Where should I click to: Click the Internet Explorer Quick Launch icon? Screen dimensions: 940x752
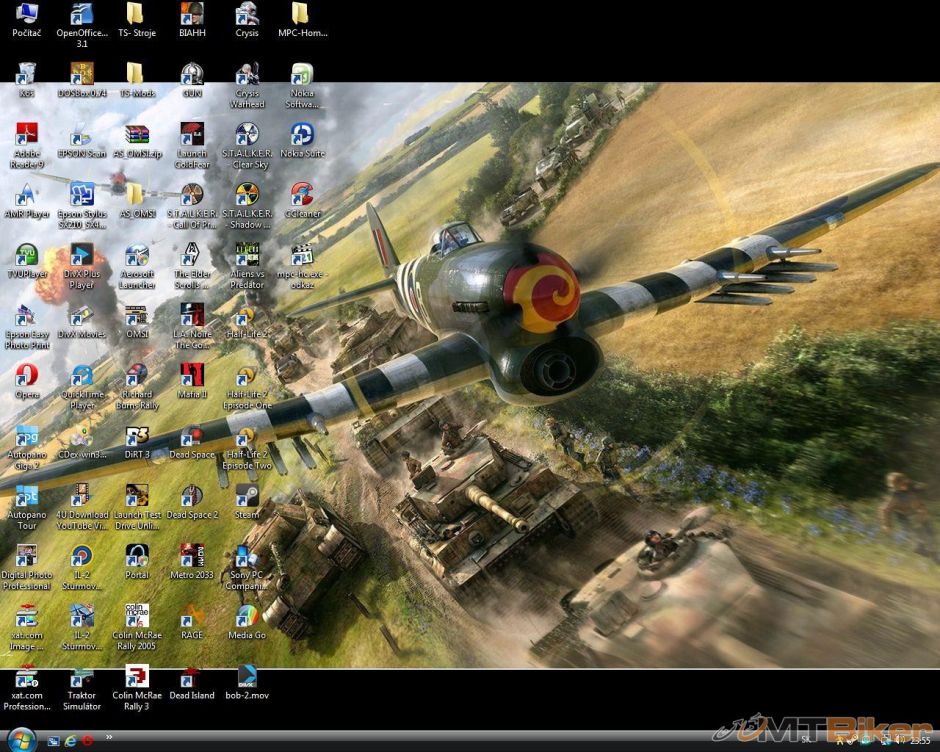pos(71,740)
